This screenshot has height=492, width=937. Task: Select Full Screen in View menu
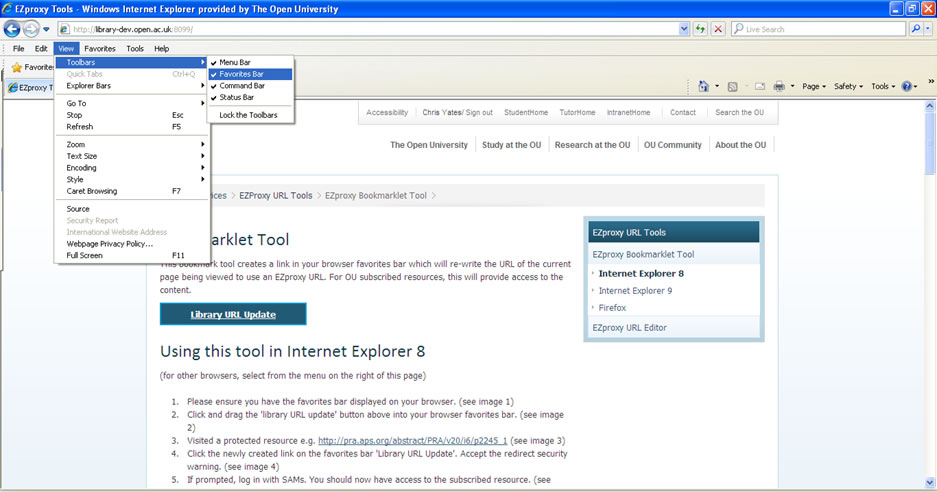(x=131, y=255)
